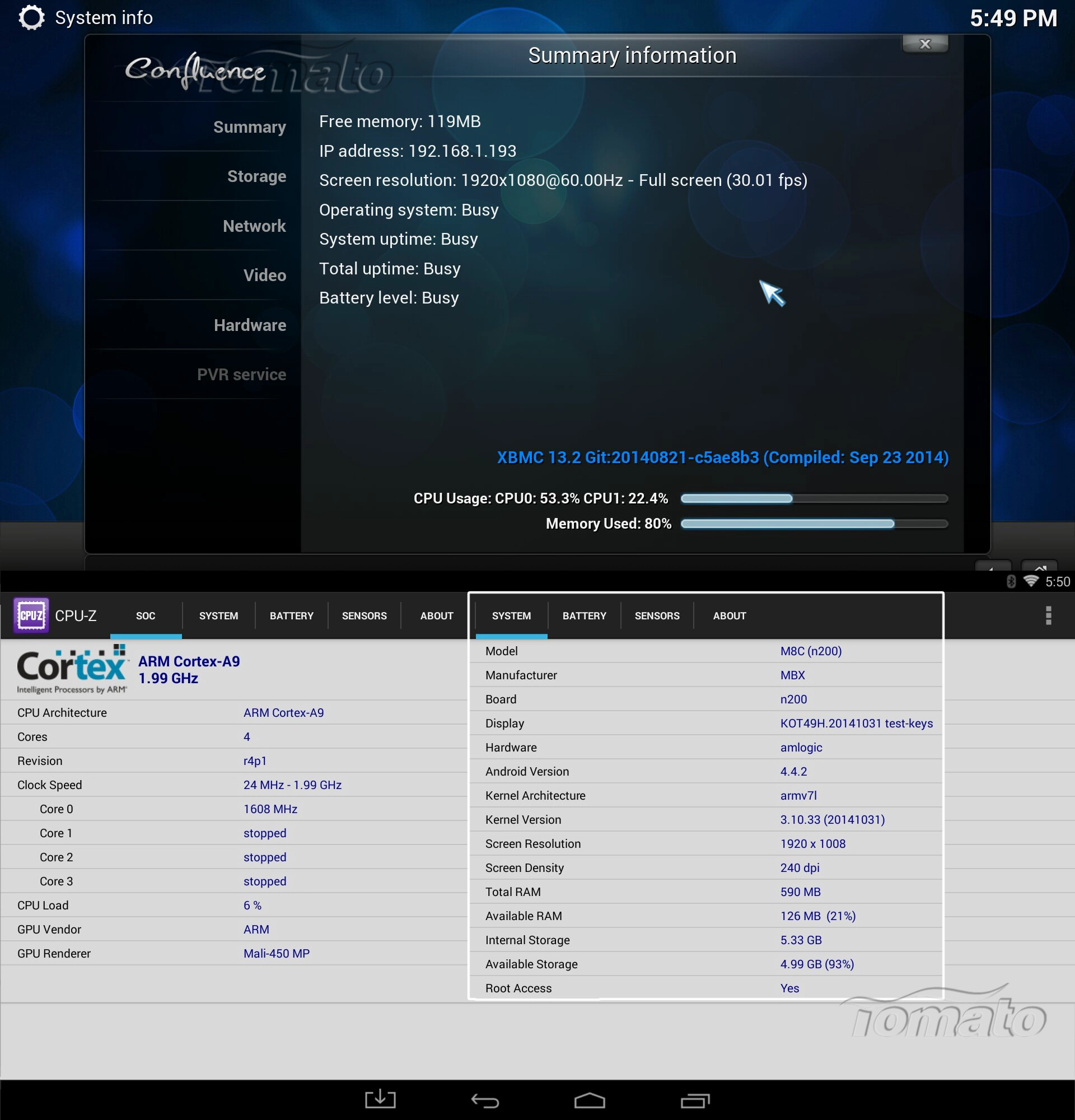This screenshot has width=1075, height=1120.
Task: Select the highlighted SYSTEM tab
Action: click(x=512, y=616)
